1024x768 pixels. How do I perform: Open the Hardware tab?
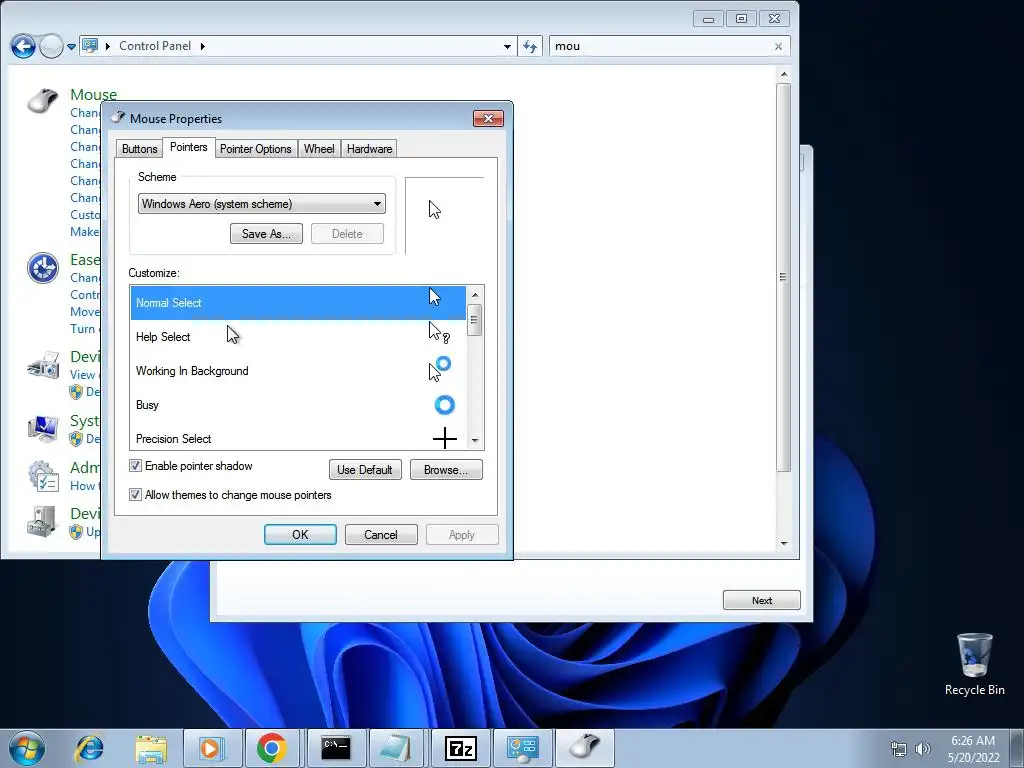click(x=370, y=149)
